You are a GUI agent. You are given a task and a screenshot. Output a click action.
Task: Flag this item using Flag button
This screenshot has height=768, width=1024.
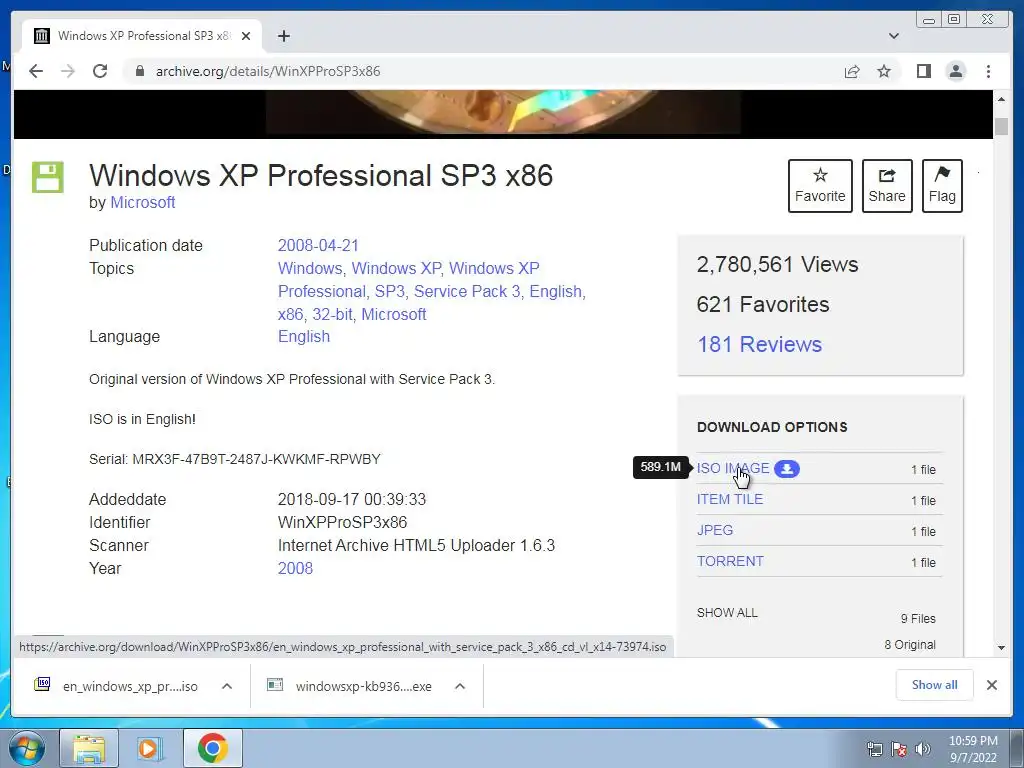pyautogui.click(x=942, y=186)
